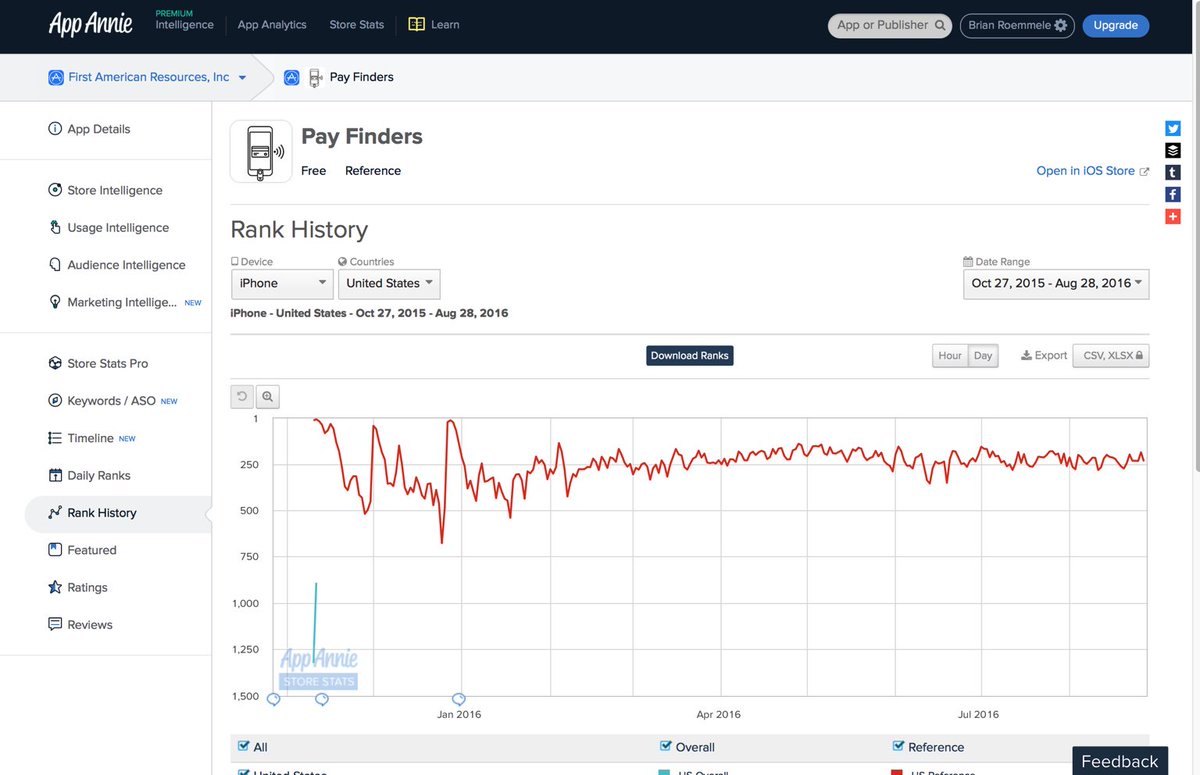Open the United States countries dropdown

[389, 283]
